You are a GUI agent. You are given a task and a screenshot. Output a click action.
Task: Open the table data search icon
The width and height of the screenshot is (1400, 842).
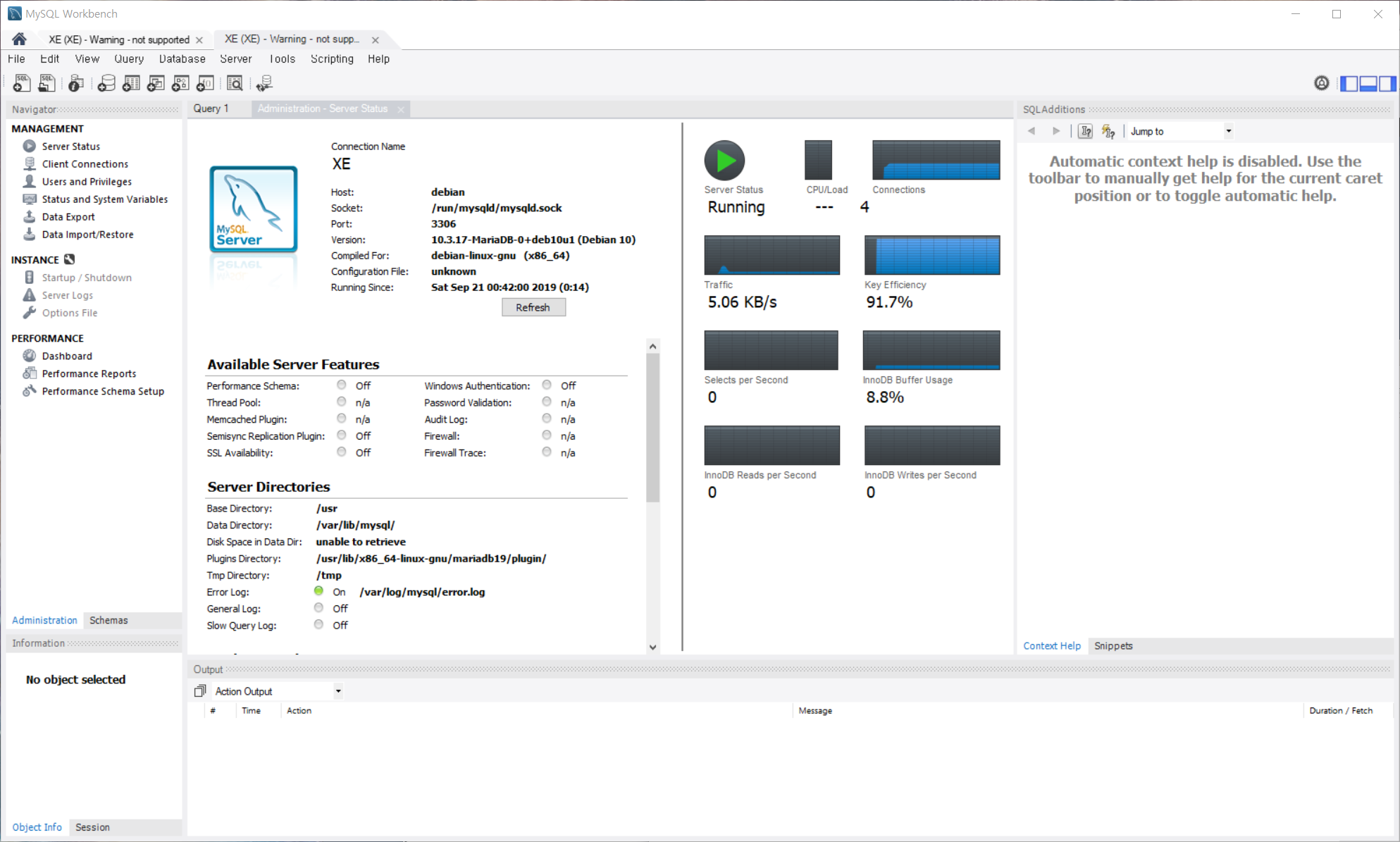pyautogui.click(x=235, y=83)
